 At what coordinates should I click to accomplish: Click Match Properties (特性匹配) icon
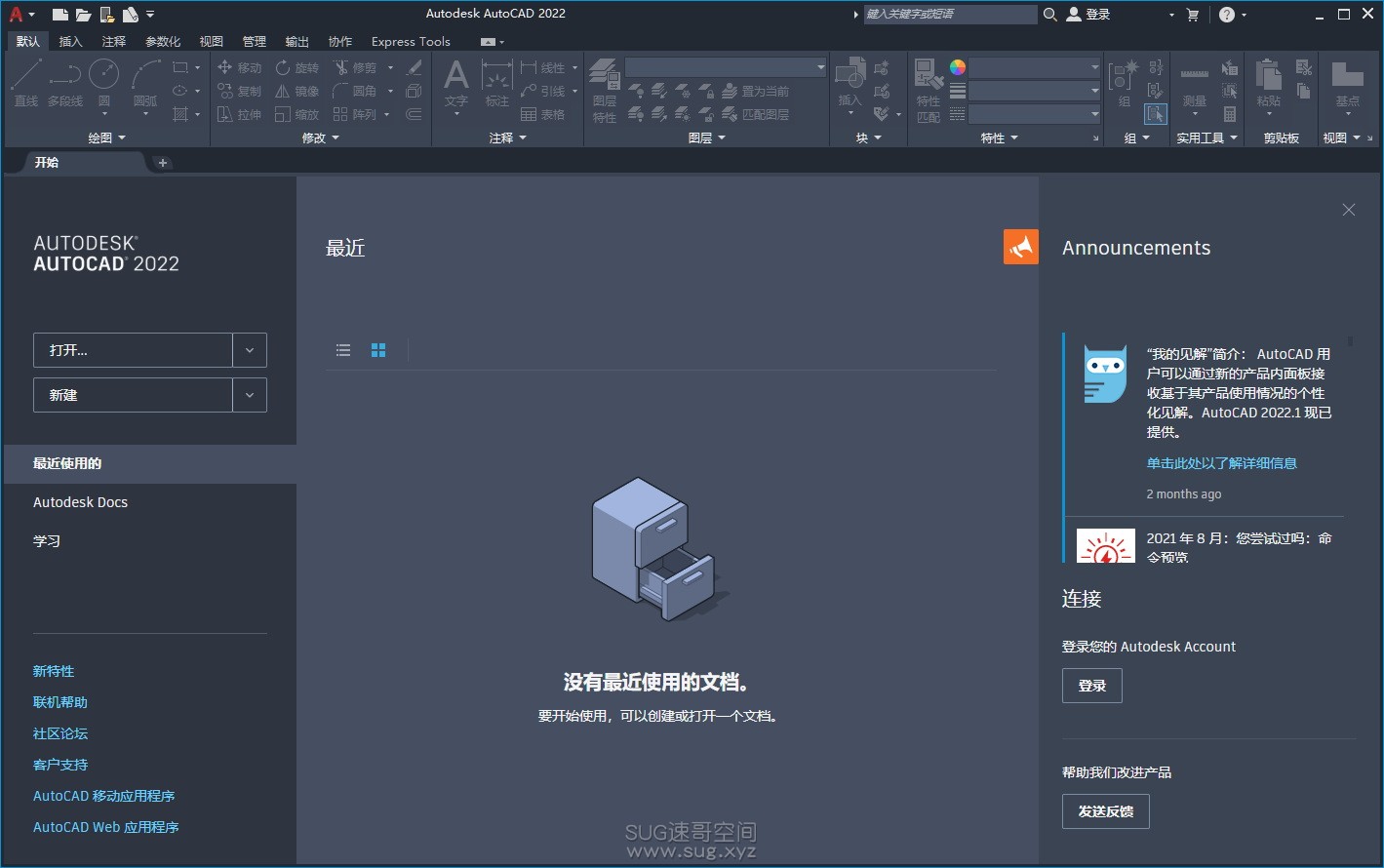[x=929, y=91]
